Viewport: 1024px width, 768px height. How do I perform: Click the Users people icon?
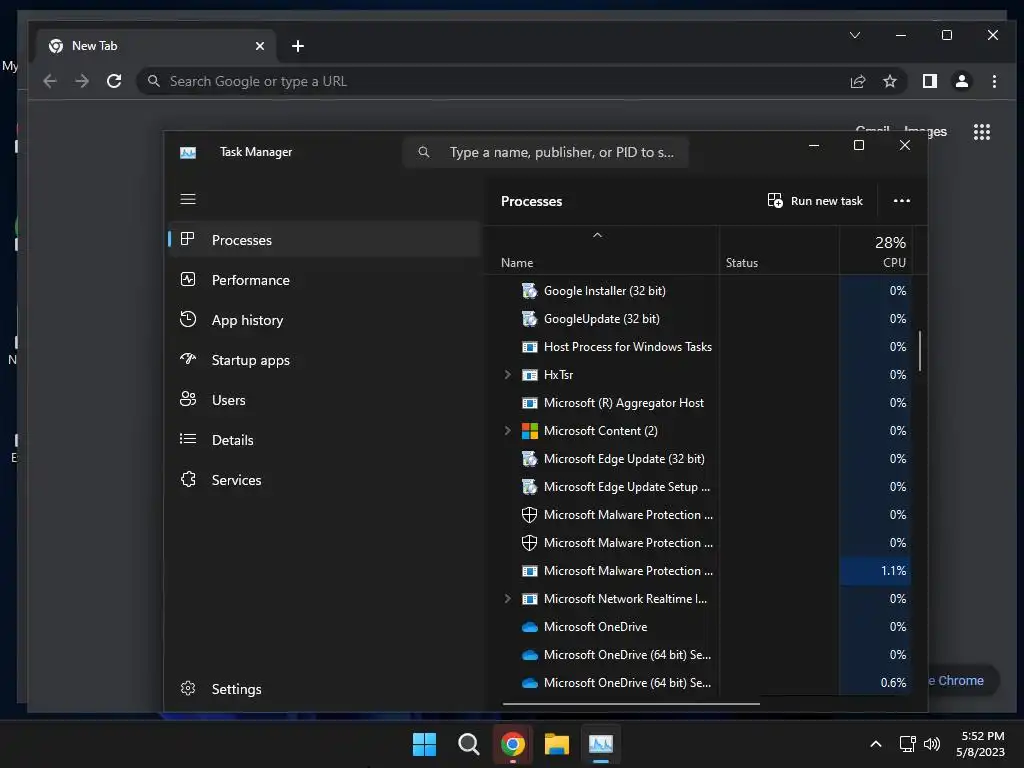tap(188, 399)
